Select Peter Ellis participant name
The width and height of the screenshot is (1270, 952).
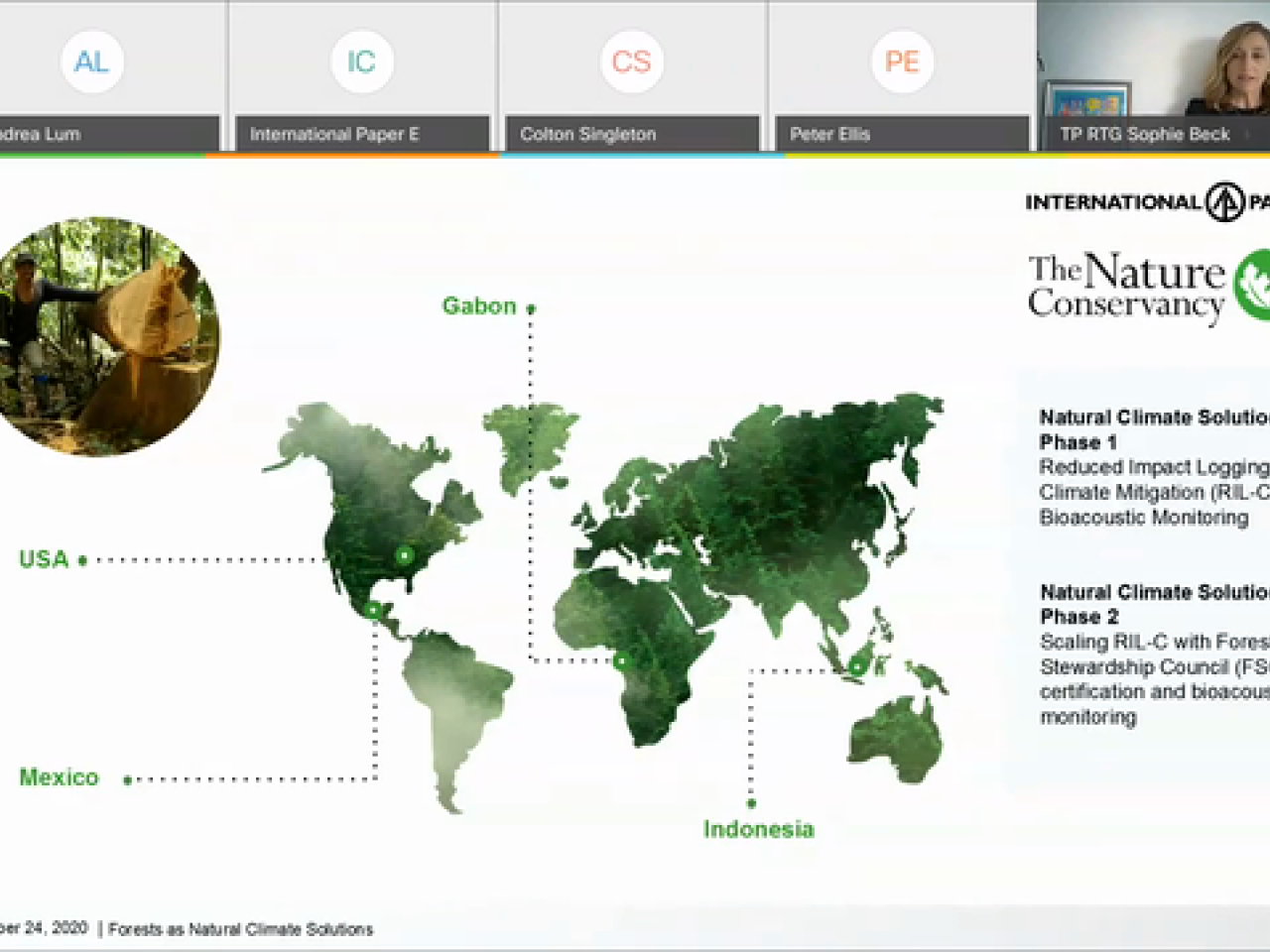pos(829,134)
